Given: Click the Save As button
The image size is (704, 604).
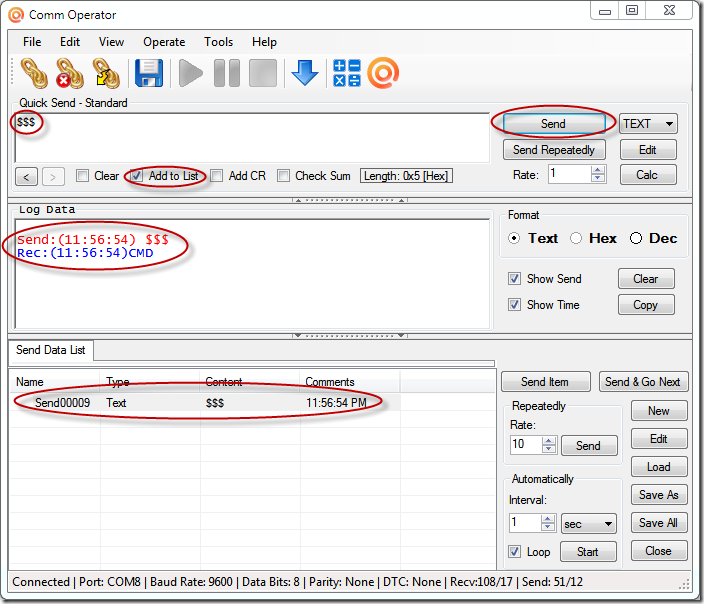Looking at the screenshot, I should pos(659,495).
